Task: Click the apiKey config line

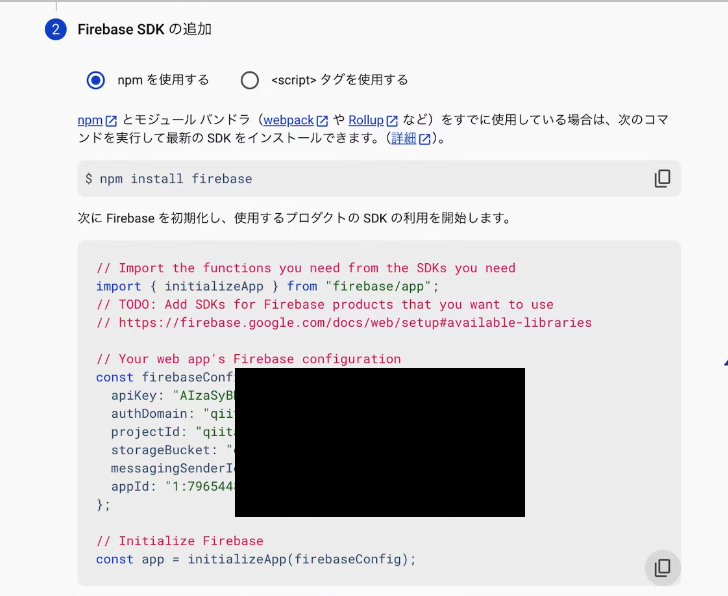Action: 173,395
